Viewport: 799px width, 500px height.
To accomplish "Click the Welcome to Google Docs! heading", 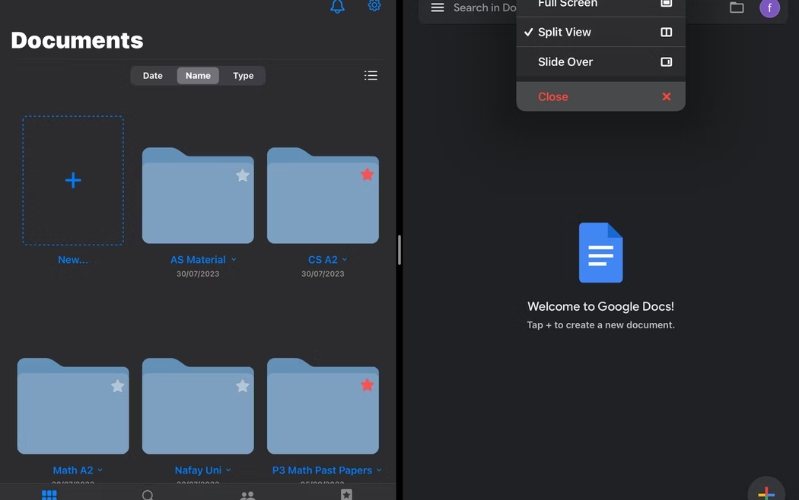I will [x=601, y=306].
